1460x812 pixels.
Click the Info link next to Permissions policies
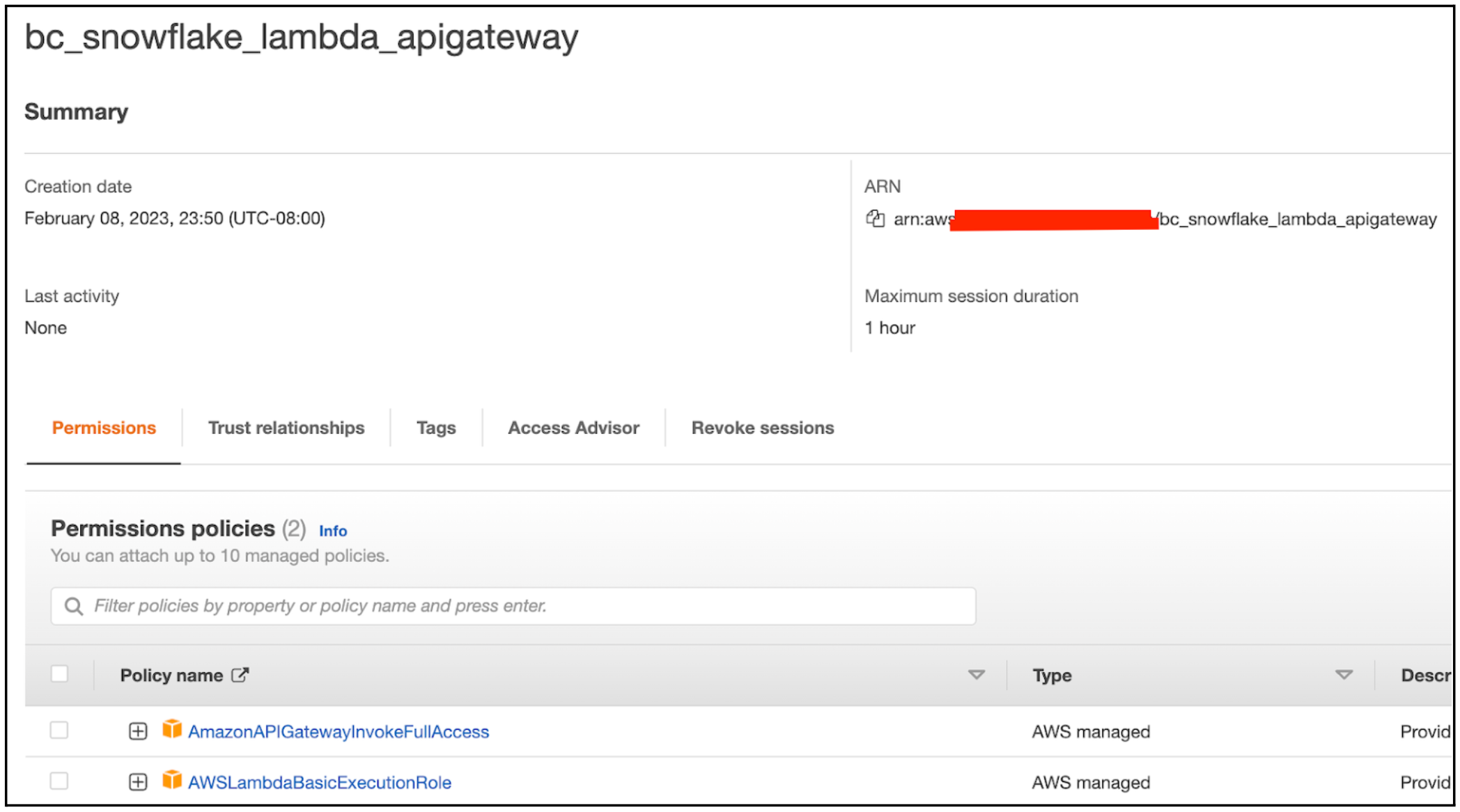click(333, 531)
